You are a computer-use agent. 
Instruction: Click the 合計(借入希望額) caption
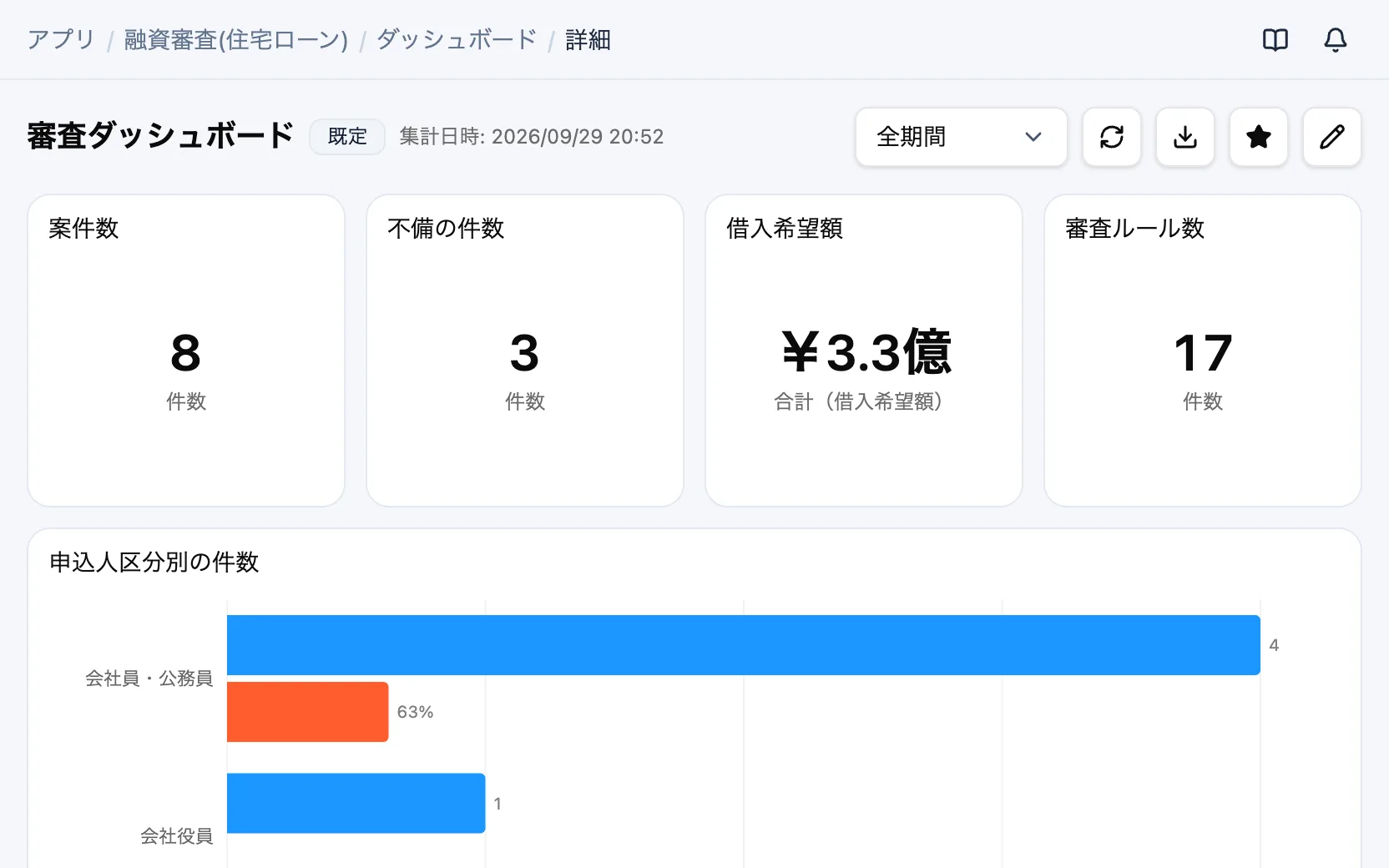click(x=864, y=401)
